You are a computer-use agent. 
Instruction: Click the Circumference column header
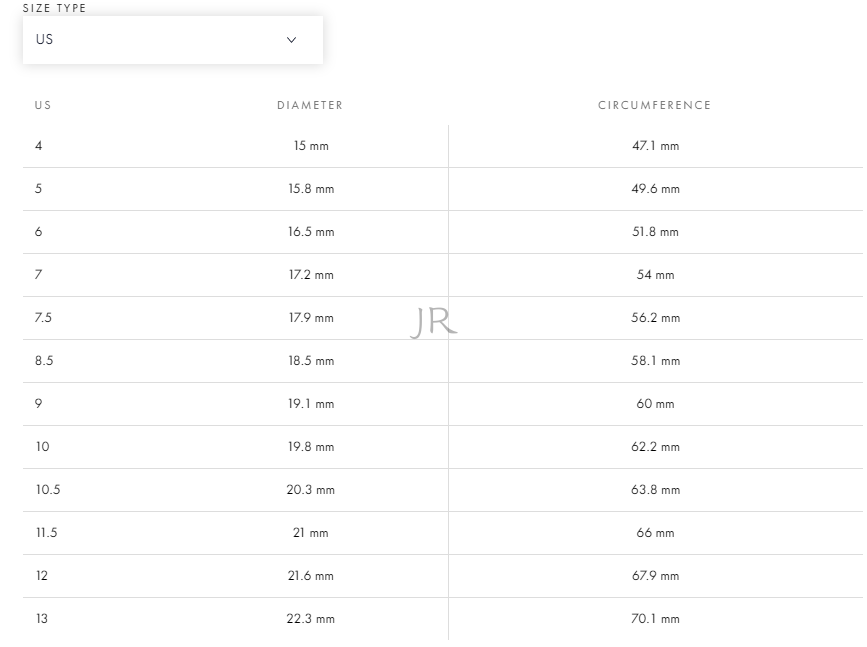[x=655, y=105]
